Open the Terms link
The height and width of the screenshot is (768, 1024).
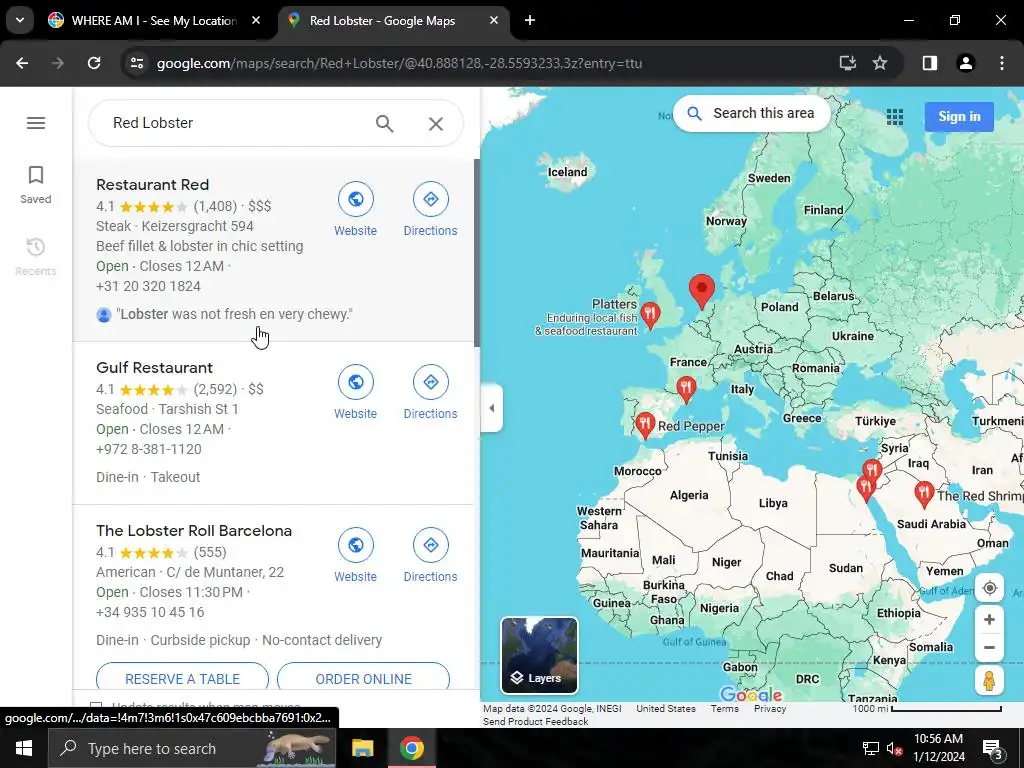tap(724, 709)
